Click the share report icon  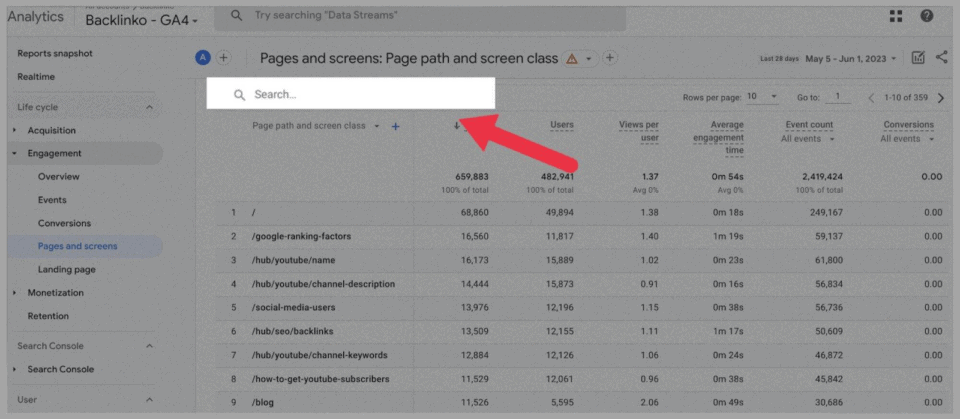(941, 58)
